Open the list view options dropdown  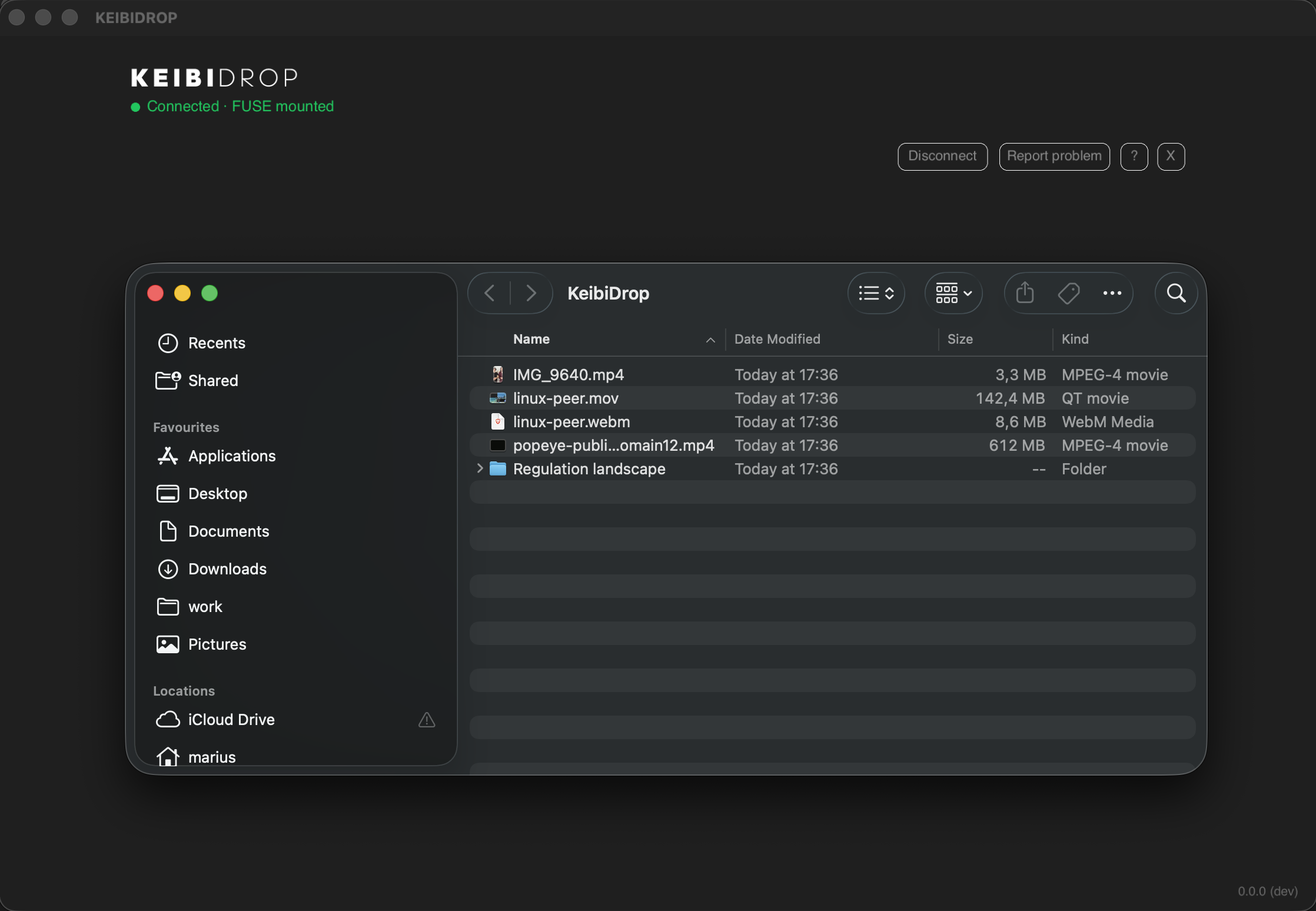(x=876, y=292)
